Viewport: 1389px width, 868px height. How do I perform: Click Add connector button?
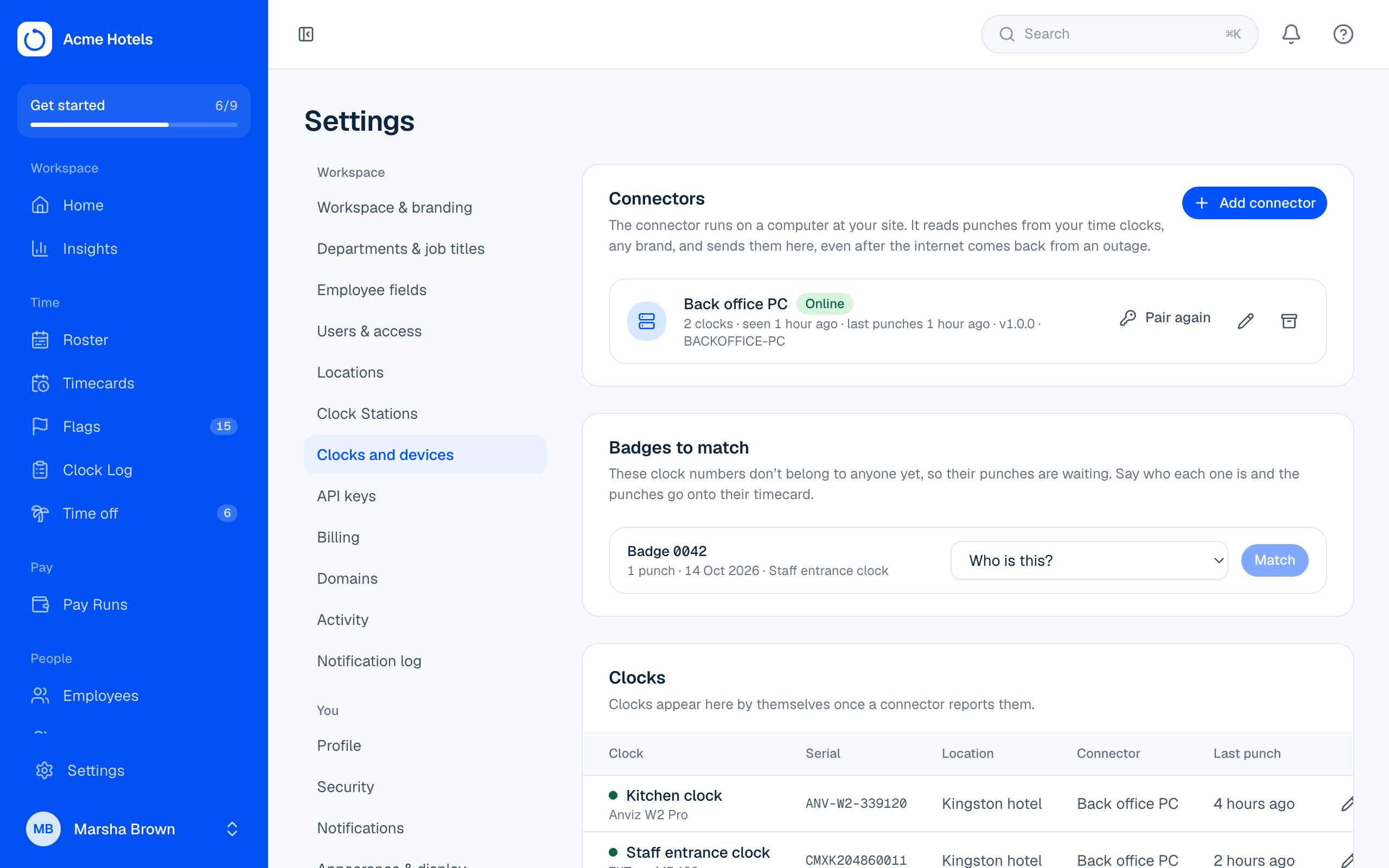[1254, 203]
